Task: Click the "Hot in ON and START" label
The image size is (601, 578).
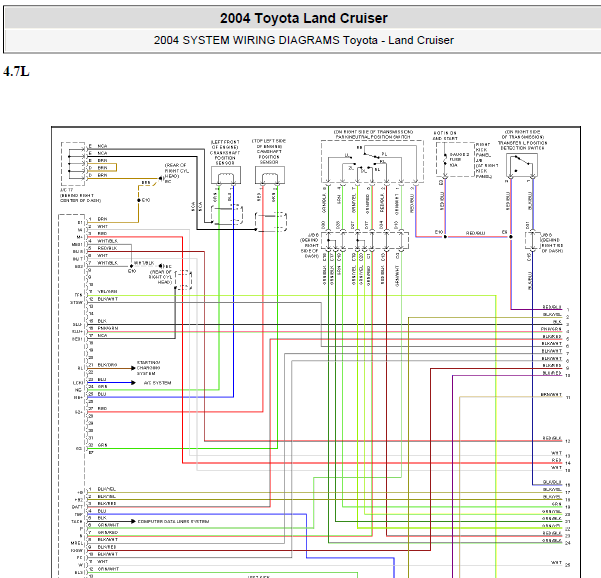Action: click(445, 136)
